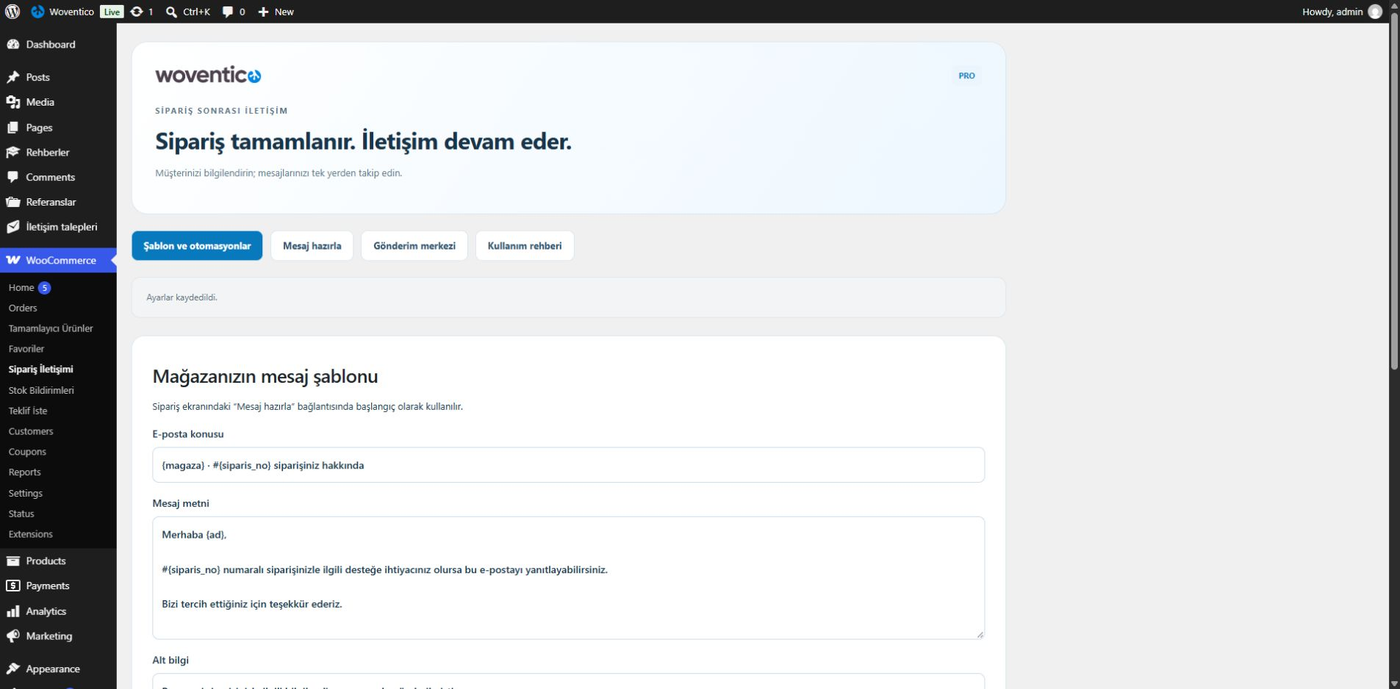Click the Referanslar icon in sidebar
Viewport: 1400px width, 689px height.
13,202
